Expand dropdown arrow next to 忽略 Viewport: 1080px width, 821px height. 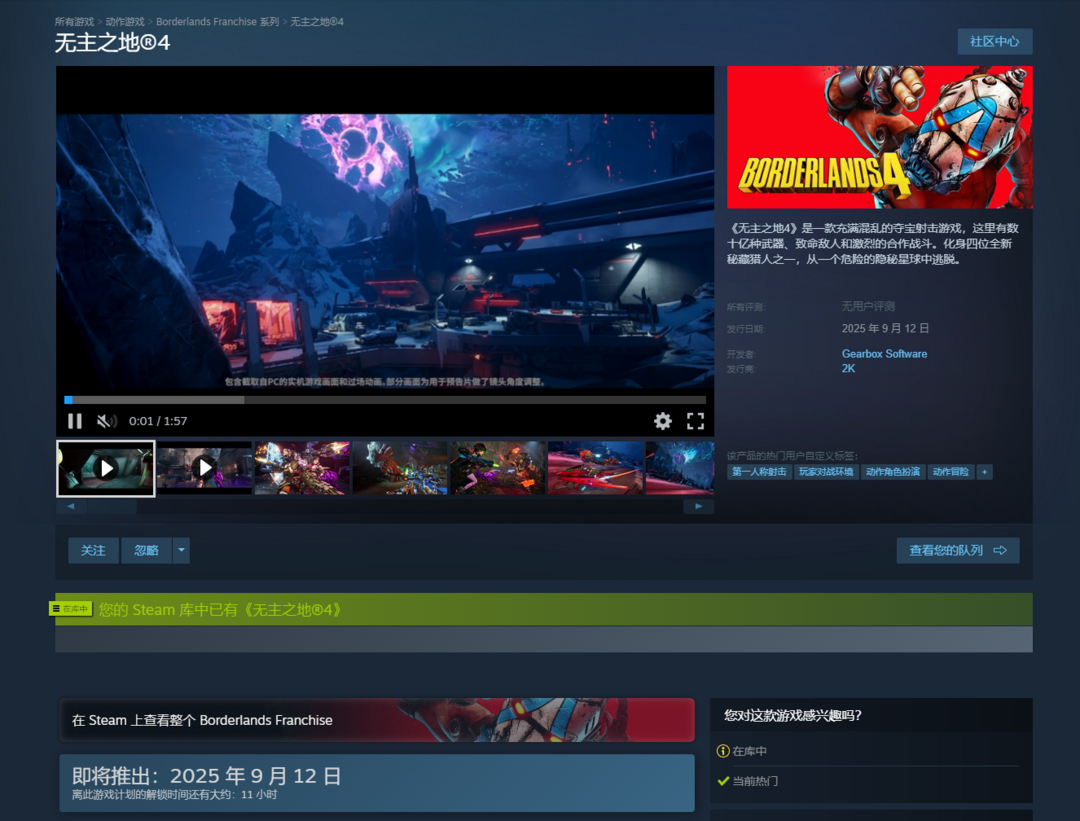(x=181, y=551)
